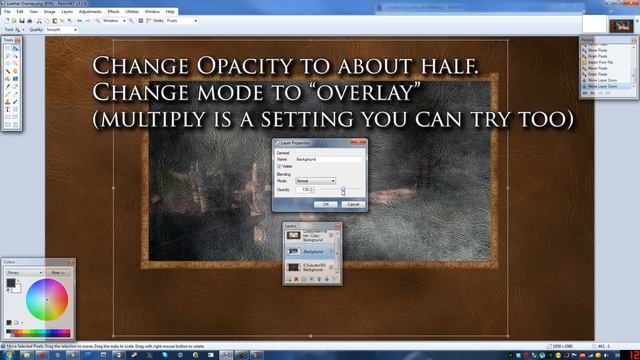Click the primary color swatch
The height and width of the screenshot is (360, 640).
[x=11, y=283]
